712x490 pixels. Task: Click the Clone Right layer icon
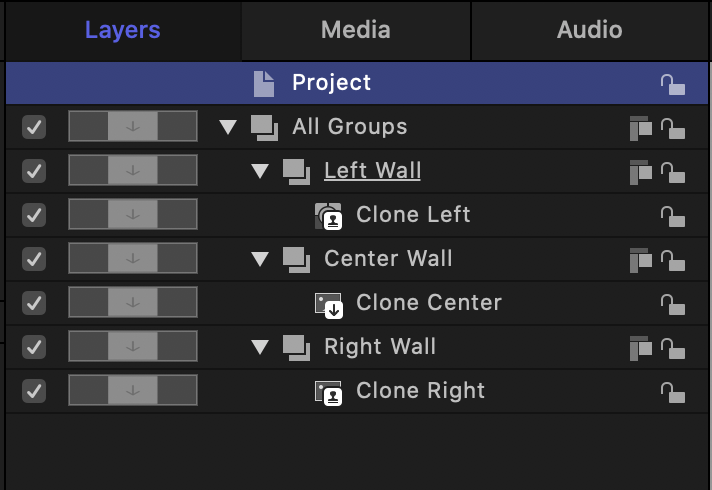click(x=329, y=392)
